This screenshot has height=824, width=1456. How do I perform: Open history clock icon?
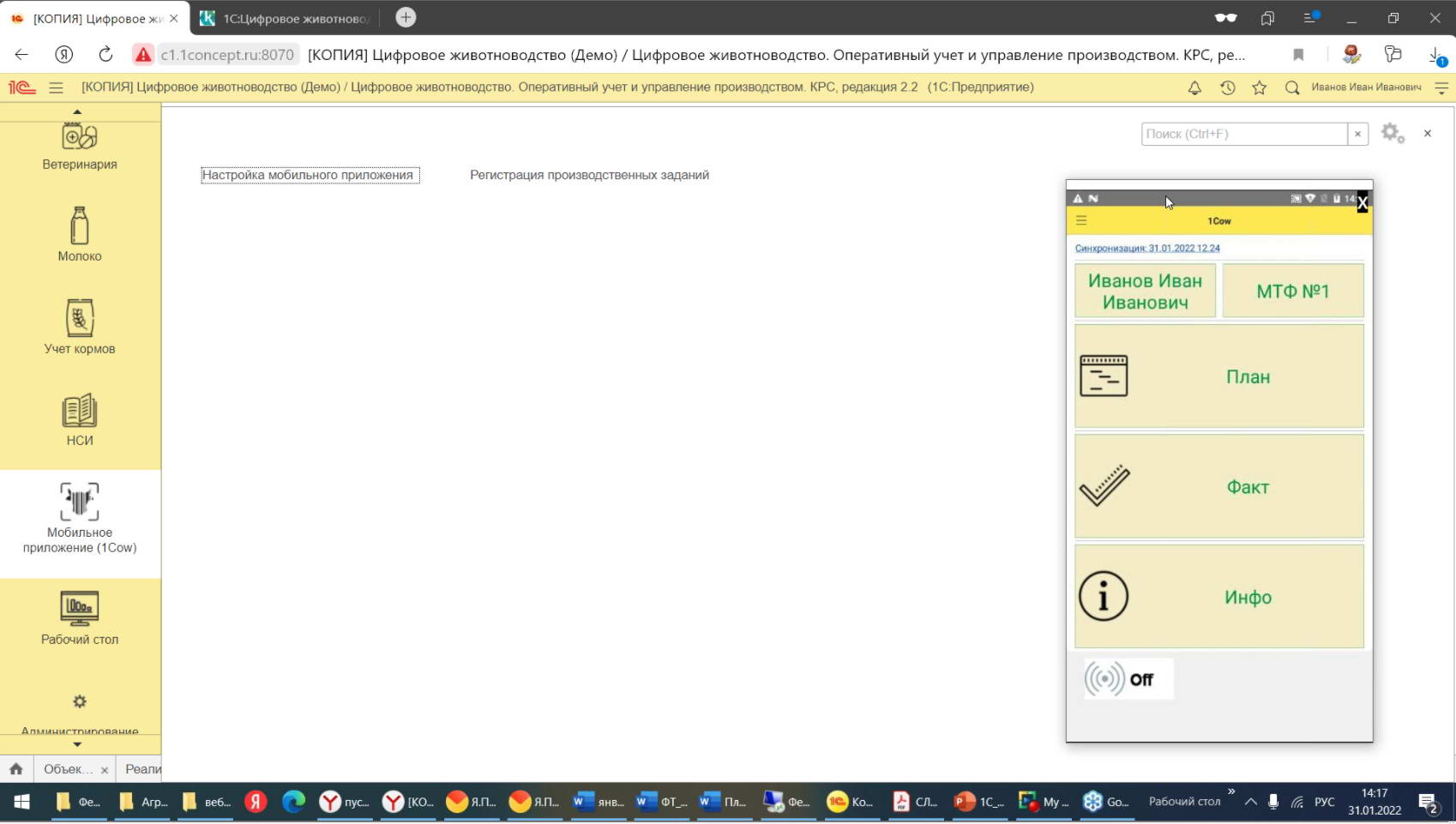tap(1227, 87)
